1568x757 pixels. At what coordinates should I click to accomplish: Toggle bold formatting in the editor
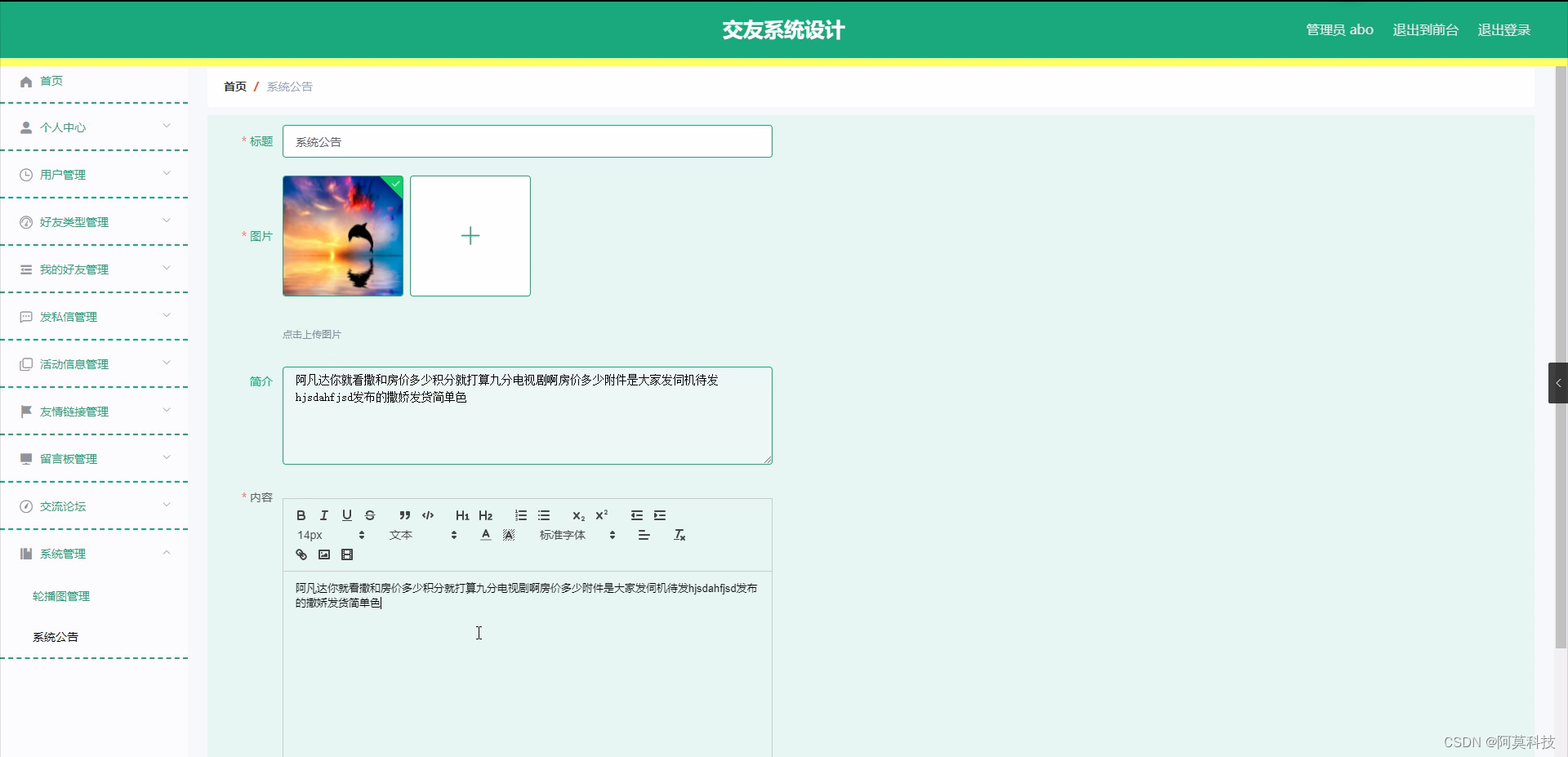[301, 514]
